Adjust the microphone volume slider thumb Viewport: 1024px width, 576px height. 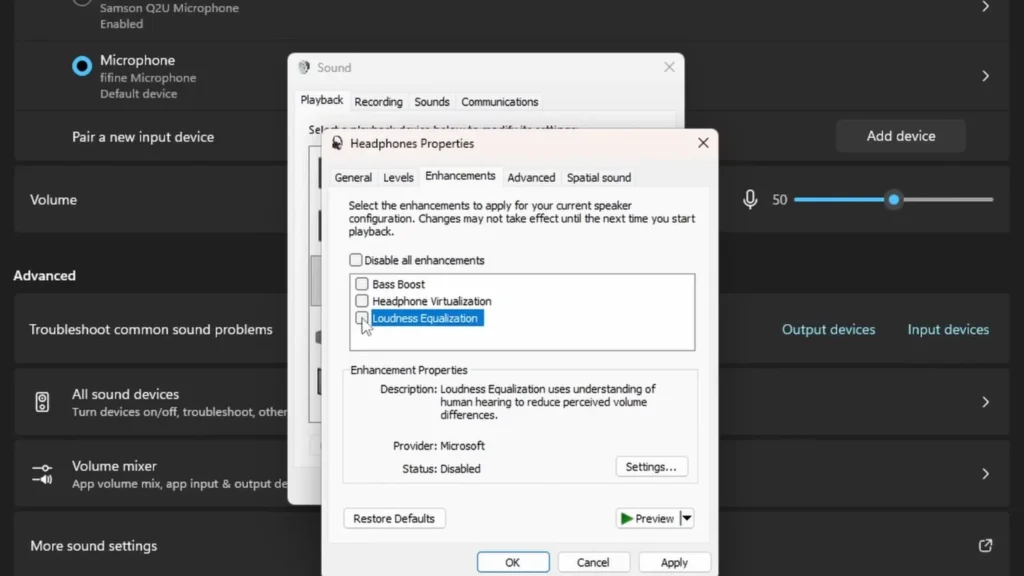pyautogui.click(x=893, y=200)
